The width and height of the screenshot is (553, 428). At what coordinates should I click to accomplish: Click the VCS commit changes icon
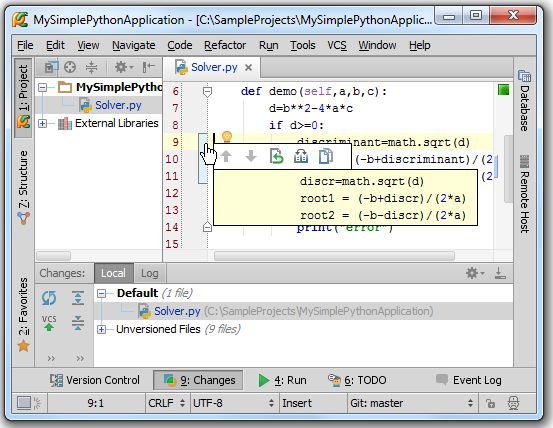(x=49, y=323)
